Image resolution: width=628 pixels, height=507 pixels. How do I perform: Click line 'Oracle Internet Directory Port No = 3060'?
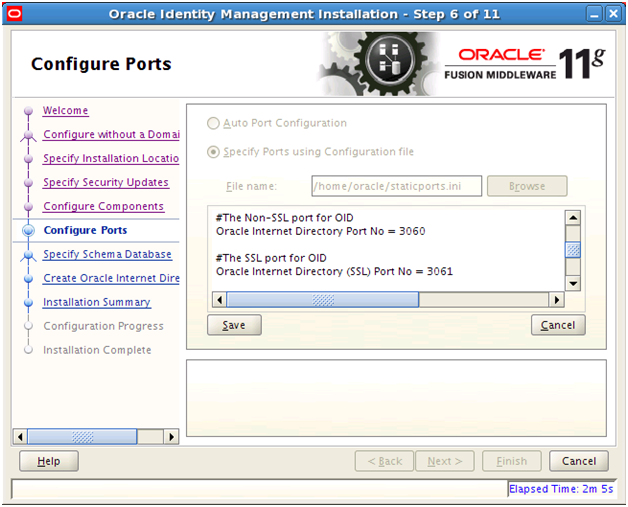320,231
